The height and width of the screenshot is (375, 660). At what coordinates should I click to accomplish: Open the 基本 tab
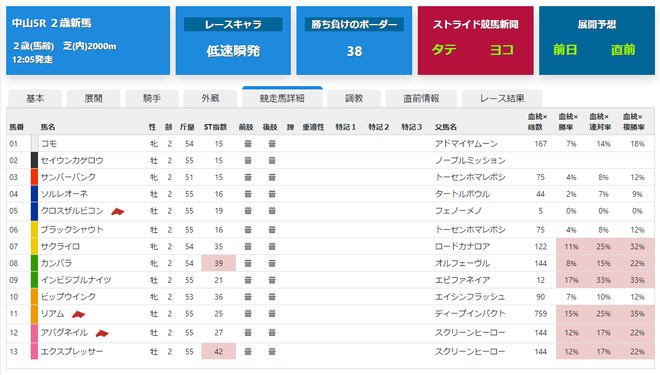tap(35, 98)
